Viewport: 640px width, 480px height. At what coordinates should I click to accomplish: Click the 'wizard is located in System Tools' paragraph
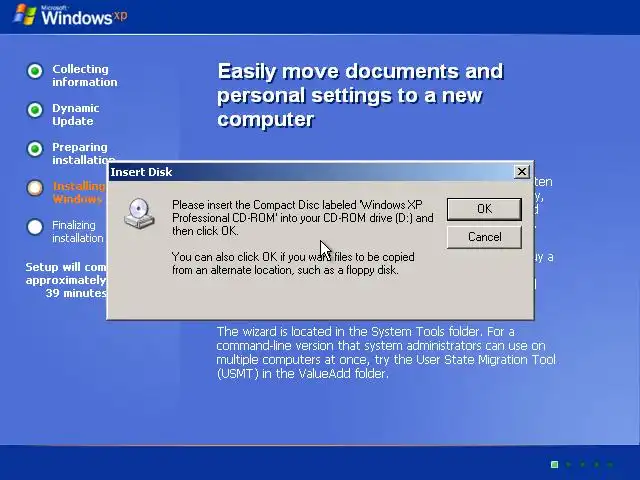(386, 352)
